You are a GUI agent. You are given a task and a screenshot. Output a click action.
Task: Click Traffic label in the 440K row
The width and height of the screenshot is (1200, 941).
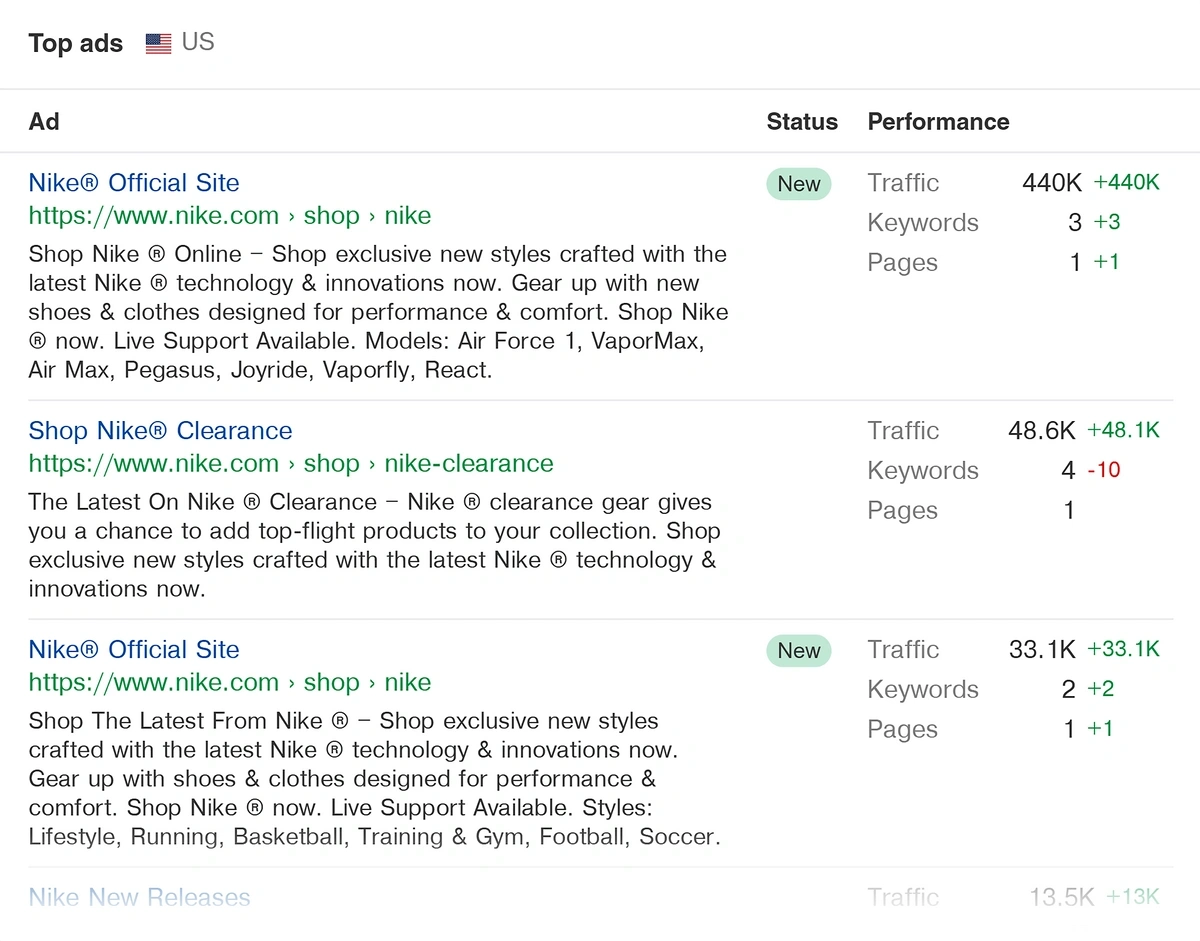(903, 183)
